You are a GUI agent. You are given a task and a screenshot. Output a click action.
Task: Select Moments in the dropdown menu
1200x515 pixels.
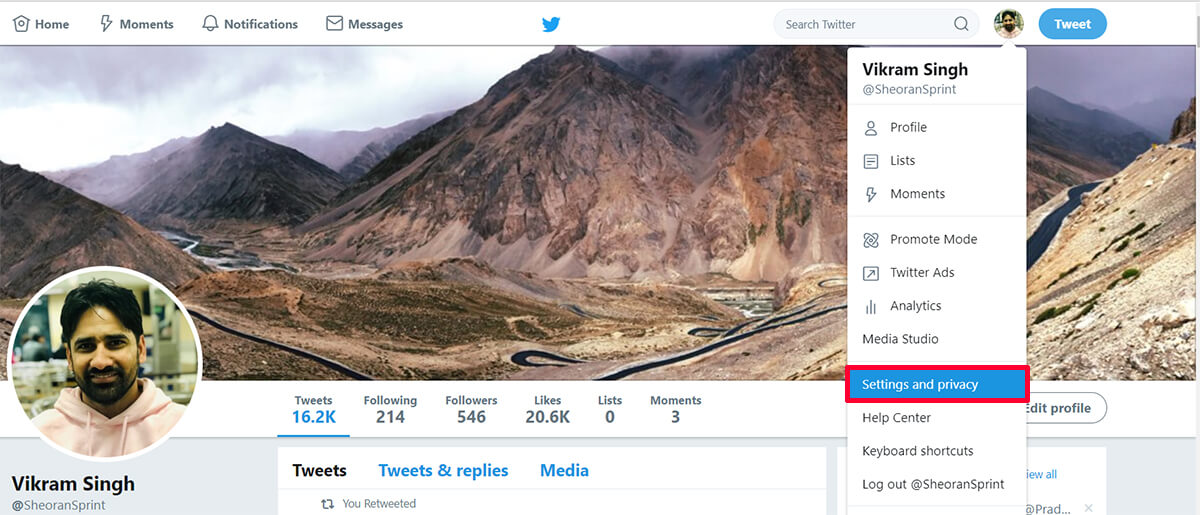coord(936,194)
